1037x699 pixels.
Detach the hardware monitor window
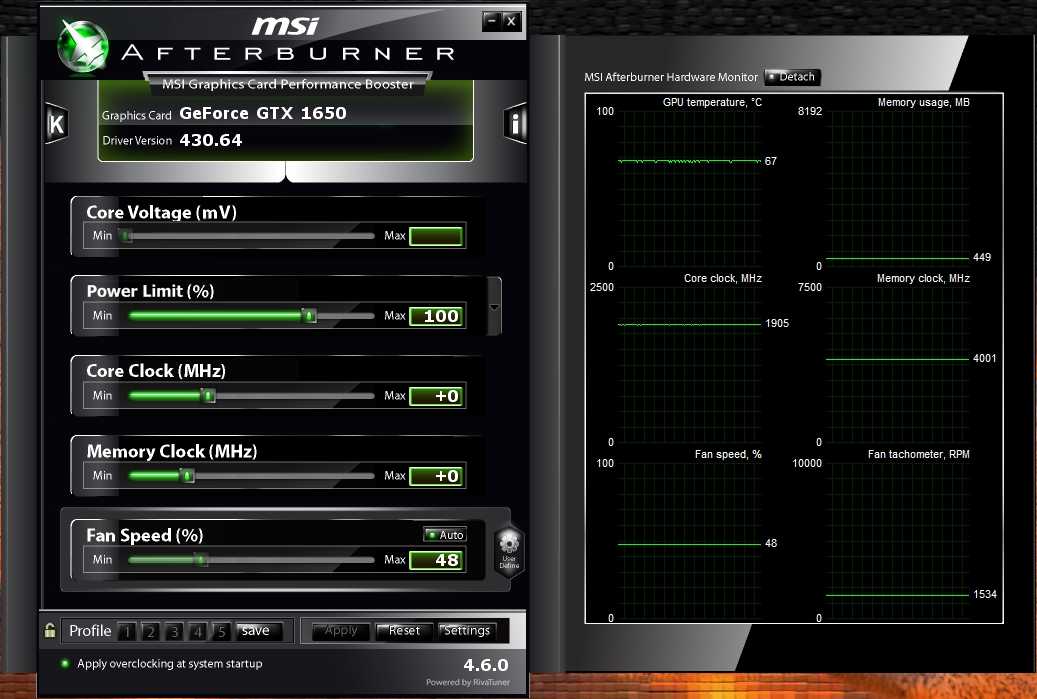click(792, 77)
